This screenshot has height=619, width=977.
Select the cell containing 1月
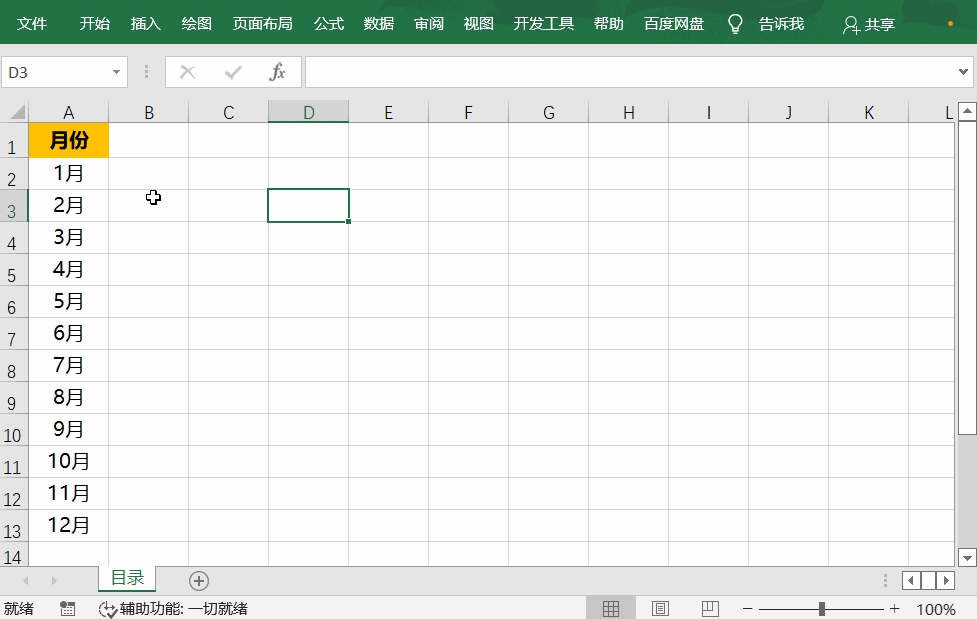[x=69, y=173]
